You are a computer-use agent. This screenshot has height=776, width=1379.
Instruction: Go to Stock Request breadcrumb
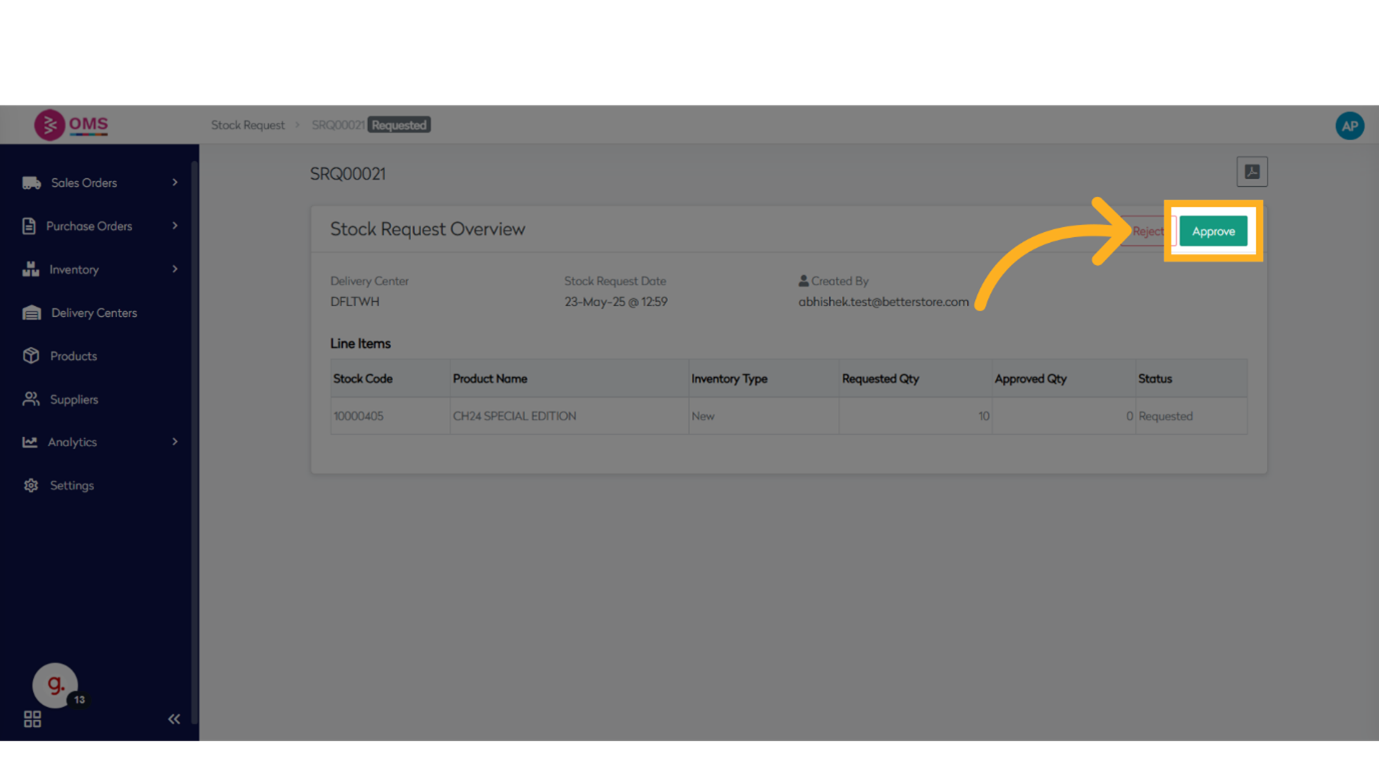[x=248, y=125]
